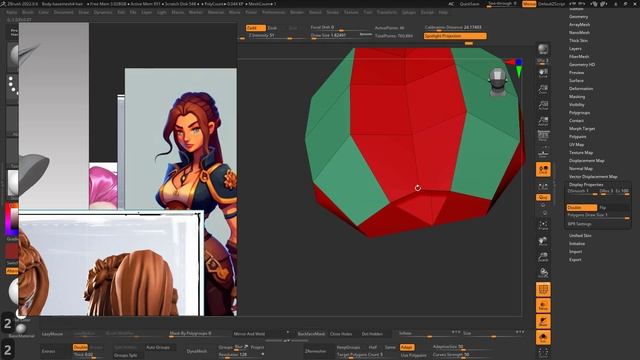
Task: Click the ZRemesher button
Action: pos(316,351)
